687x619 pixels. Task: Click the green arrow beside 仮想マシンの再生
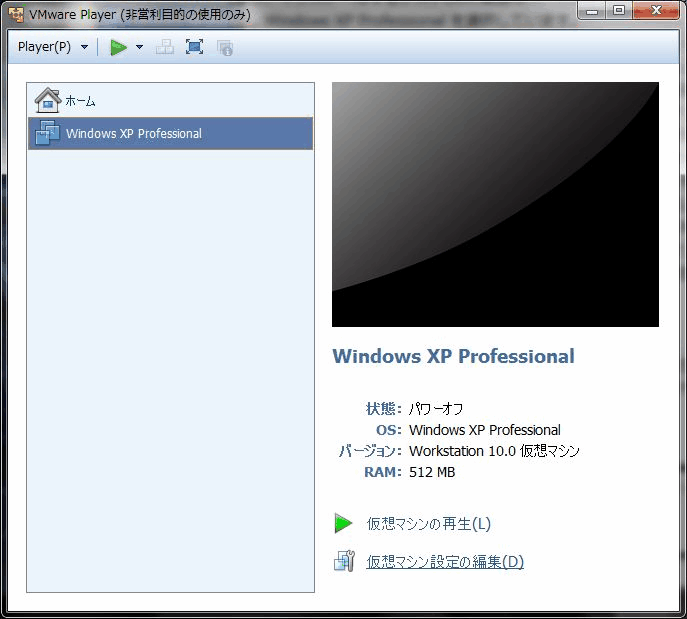344,523
